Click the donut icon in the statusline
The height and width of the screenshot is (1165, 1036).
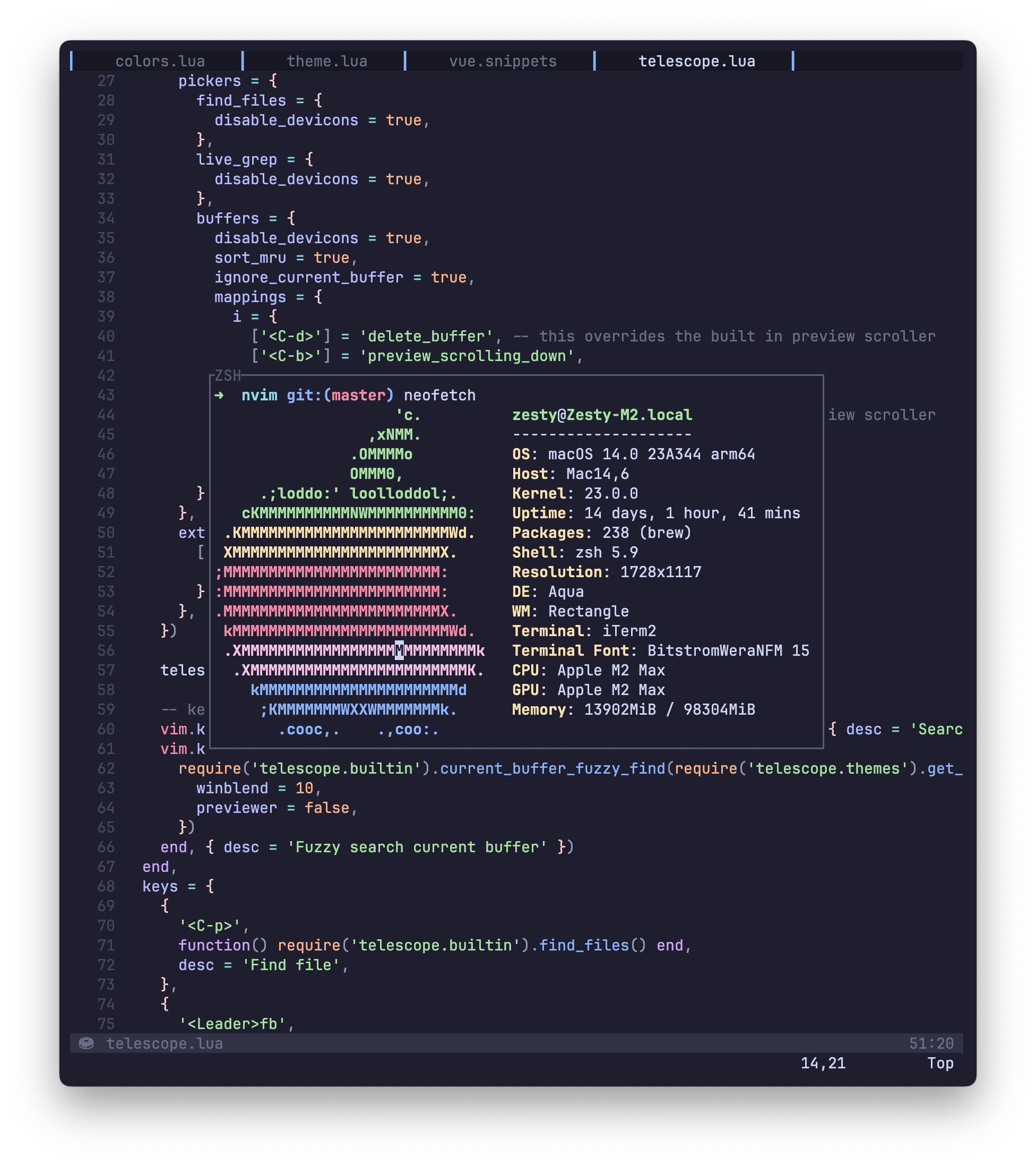[x=86, y=1043]
